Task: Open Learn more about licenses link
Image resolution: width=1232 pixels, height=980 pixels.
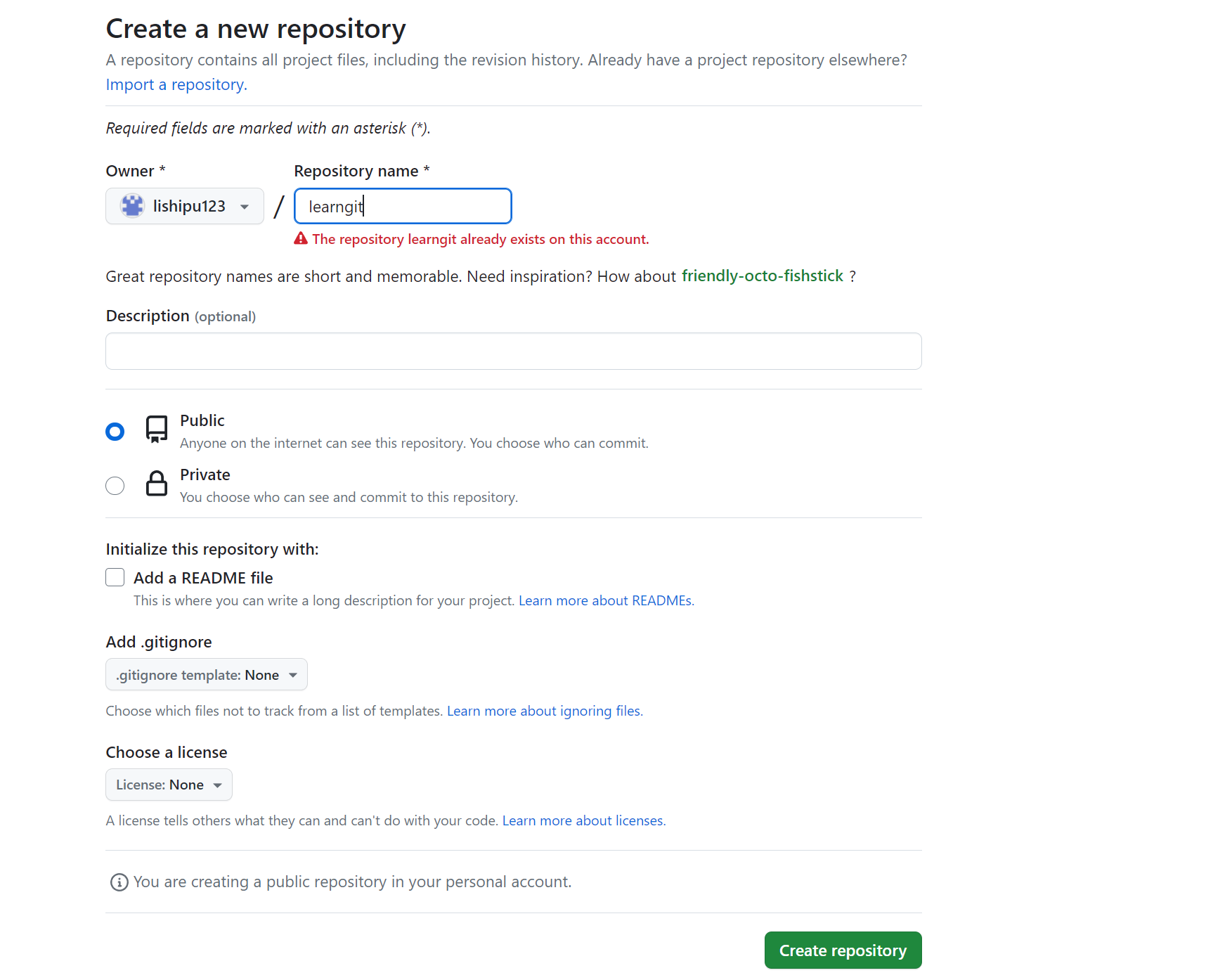Action: click(583, 820)
